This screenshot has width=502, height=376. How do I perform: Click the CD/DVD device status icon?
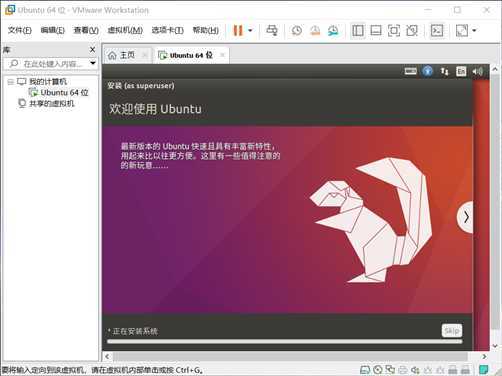tap(378, 370)
